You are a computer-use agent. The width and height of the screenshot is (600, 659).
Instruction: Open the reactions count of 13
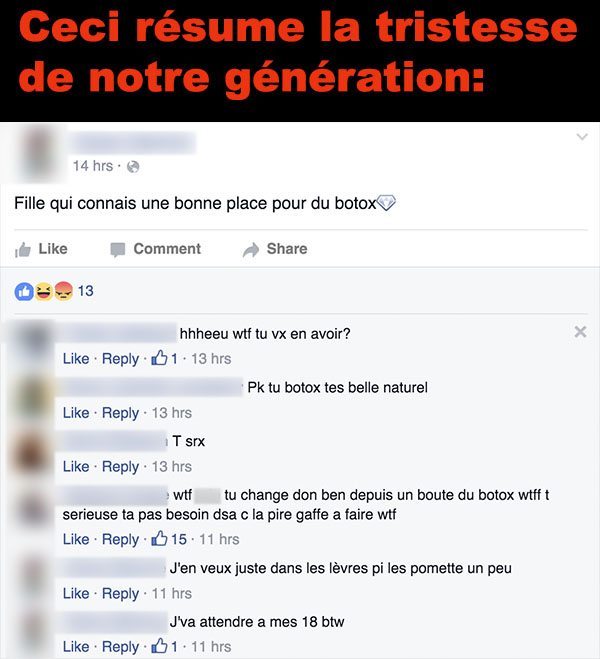[x=86, y=291]
